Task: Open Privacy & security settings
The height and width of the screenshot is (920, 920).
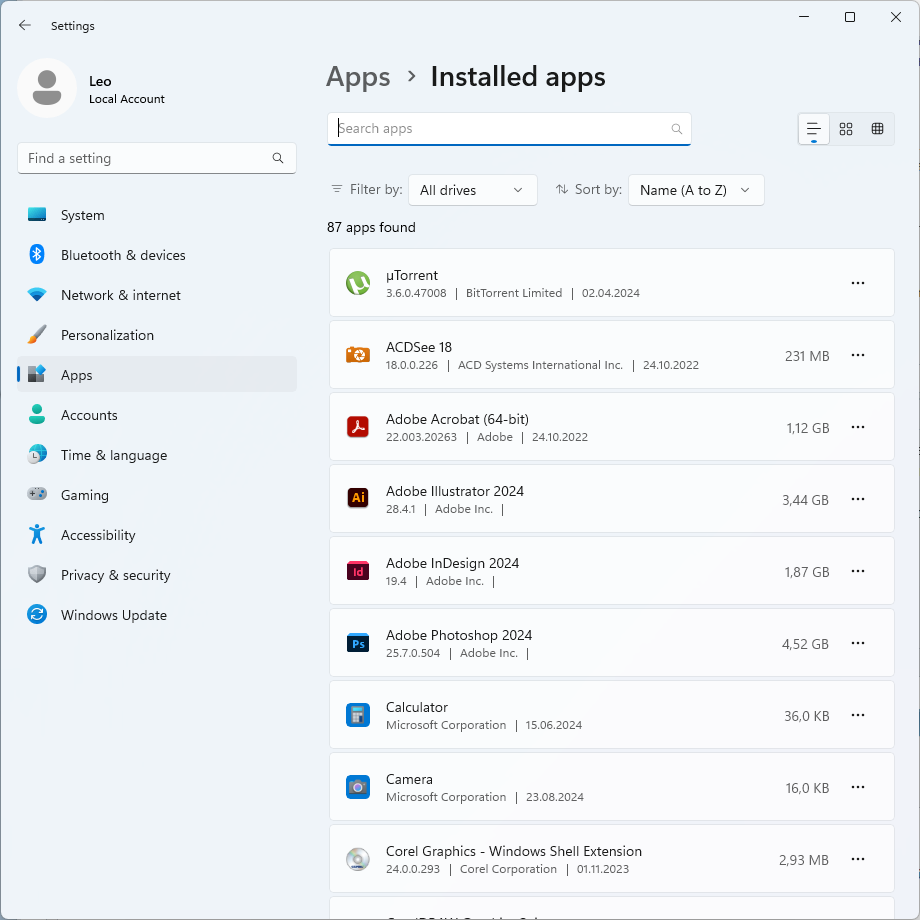Action: coord(157,574)
